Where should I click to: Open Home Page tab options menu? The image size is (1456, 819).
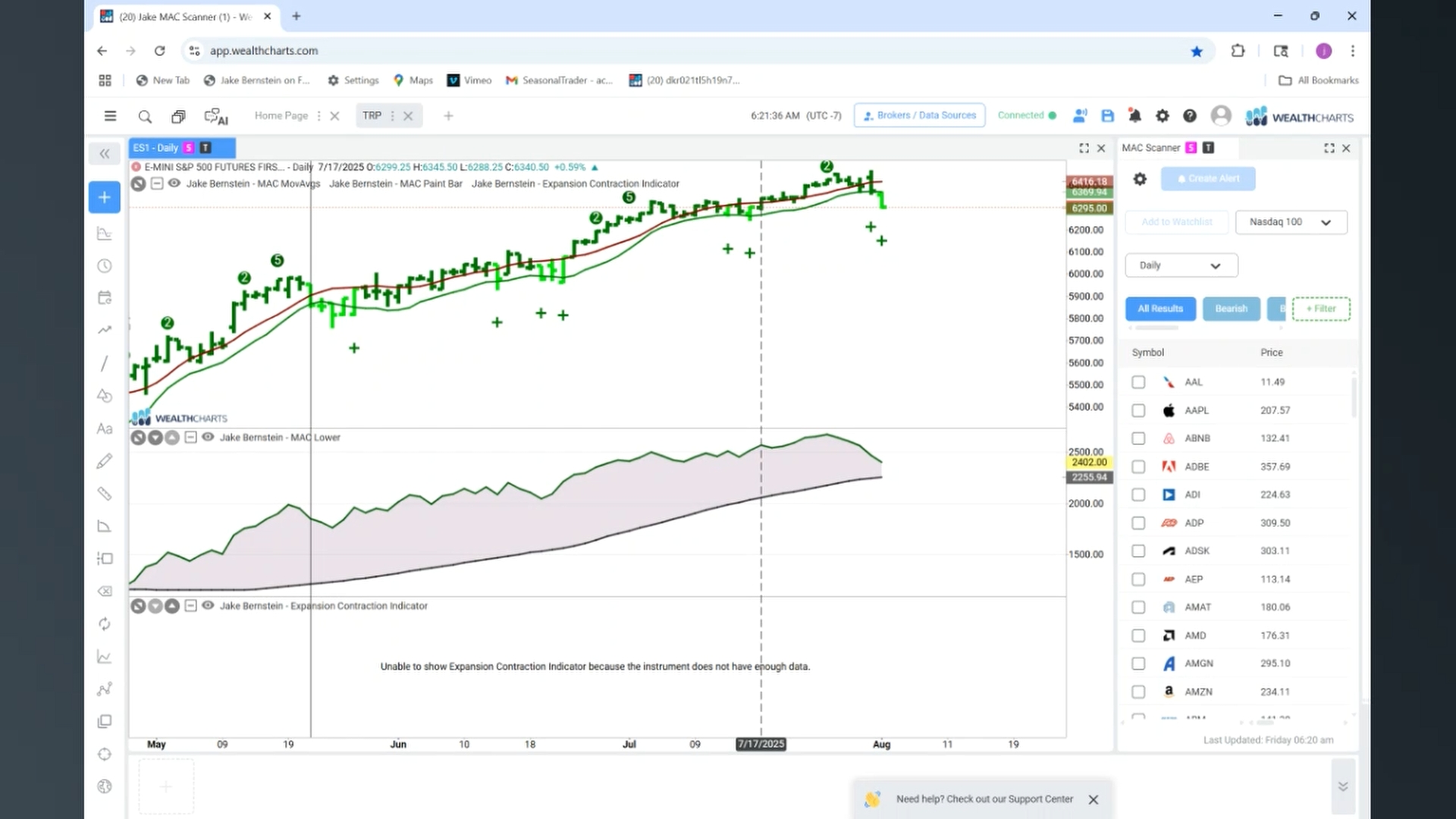pos(318,116)
